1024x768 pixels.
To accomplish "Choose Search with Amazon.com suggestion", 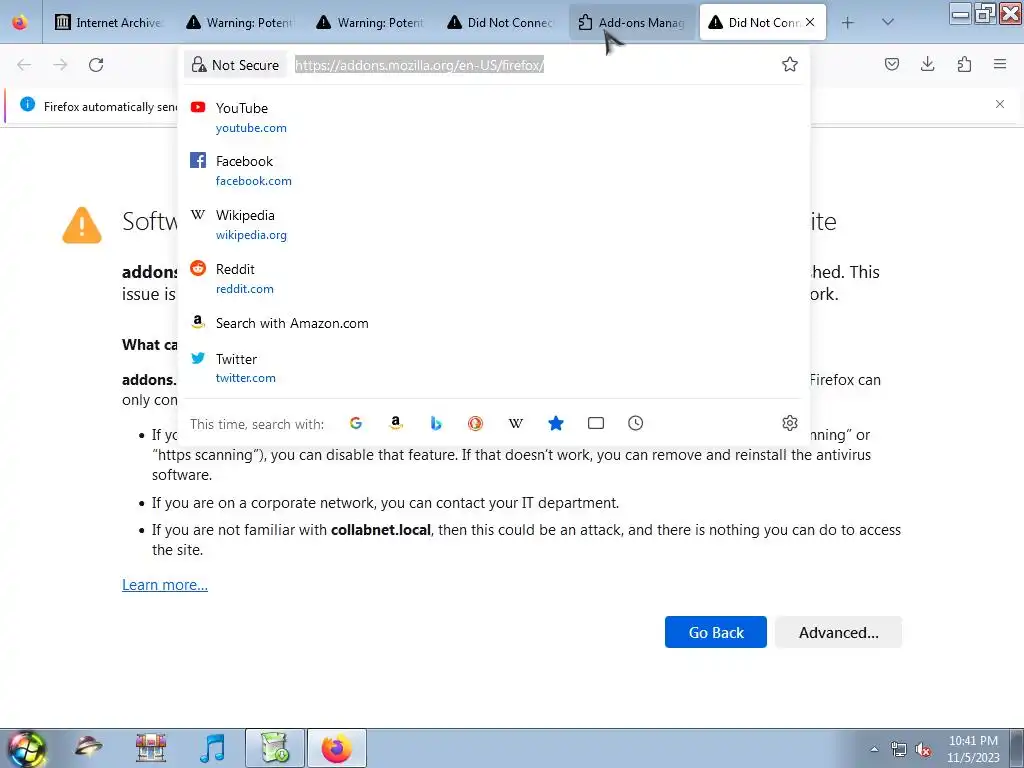I will [494, 323].
